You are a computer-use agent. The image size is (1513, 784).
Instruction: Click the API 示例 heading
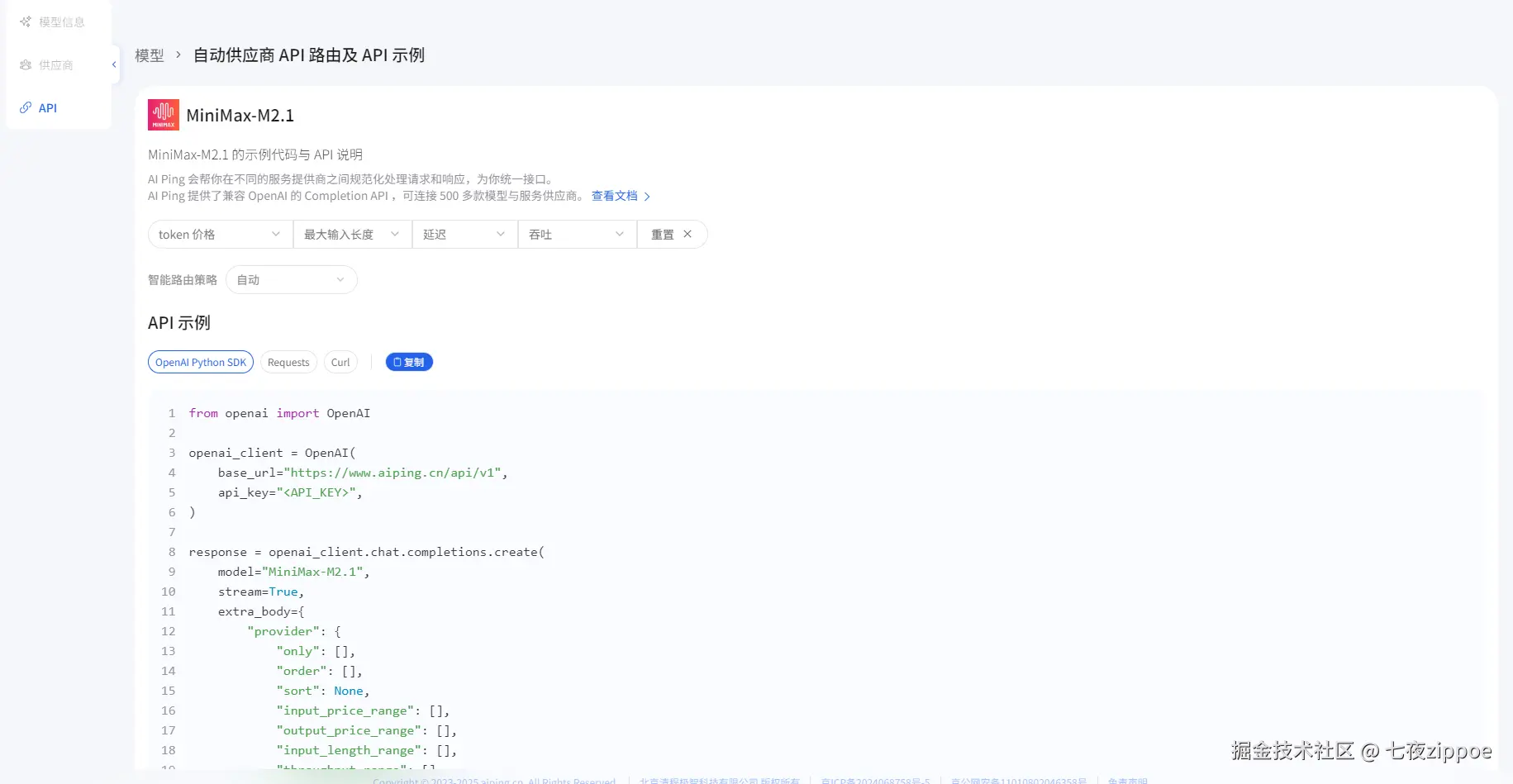click(179, 323)
